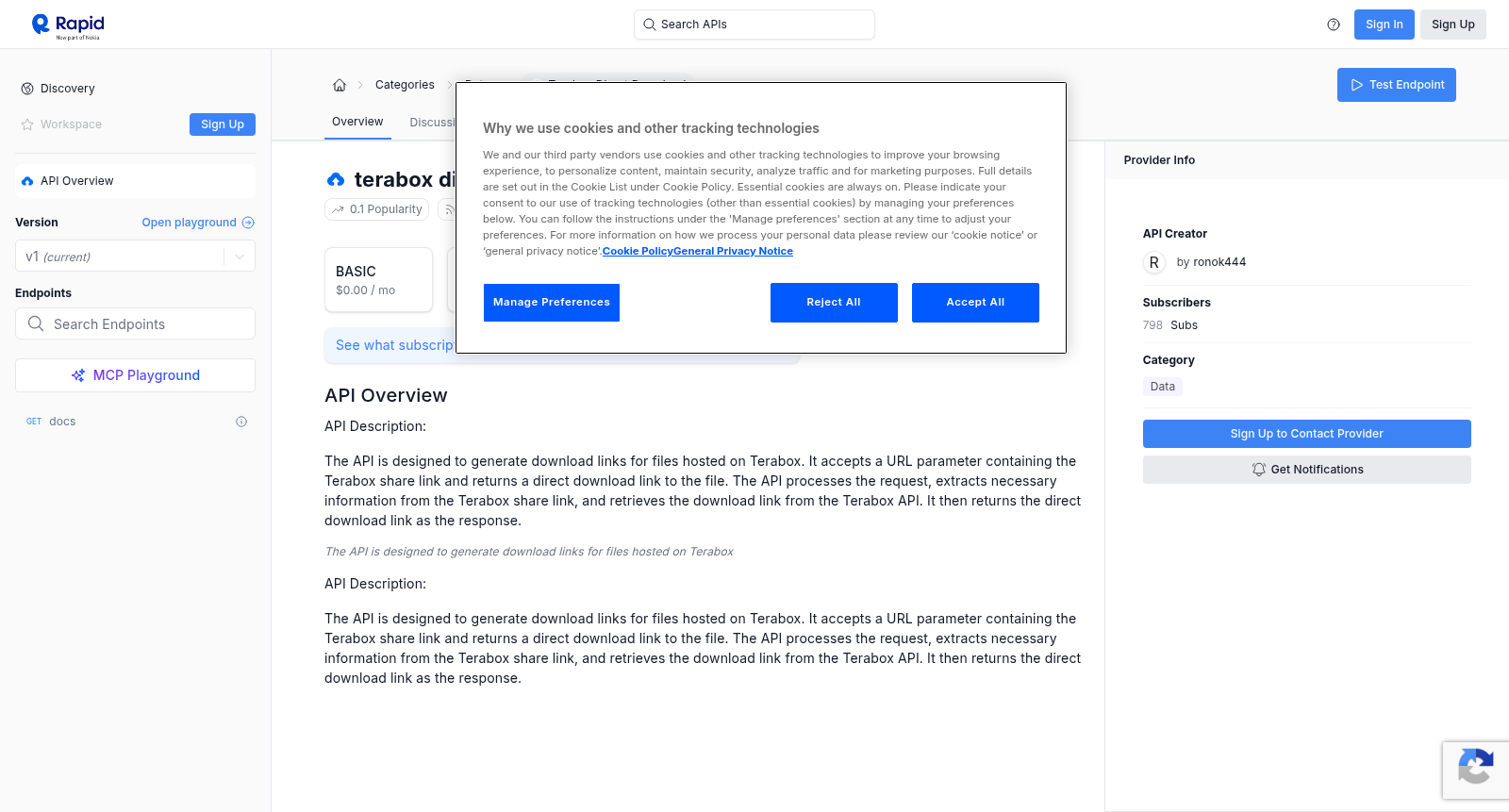Go to home via breadcrumb house icon
This screenshot has width=1509, height=812.
(x=340, y=85)
